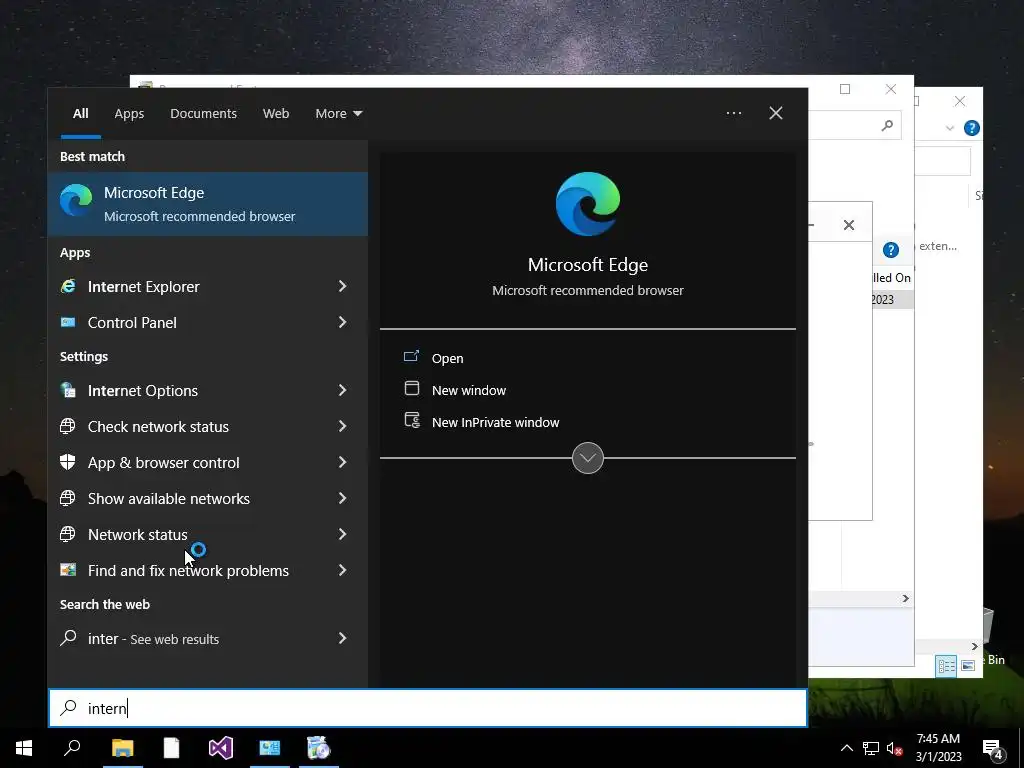Viewport: 1024px width, 768px height.
Task: Open the installer disc taskbar icon
Action: point(319,748)
